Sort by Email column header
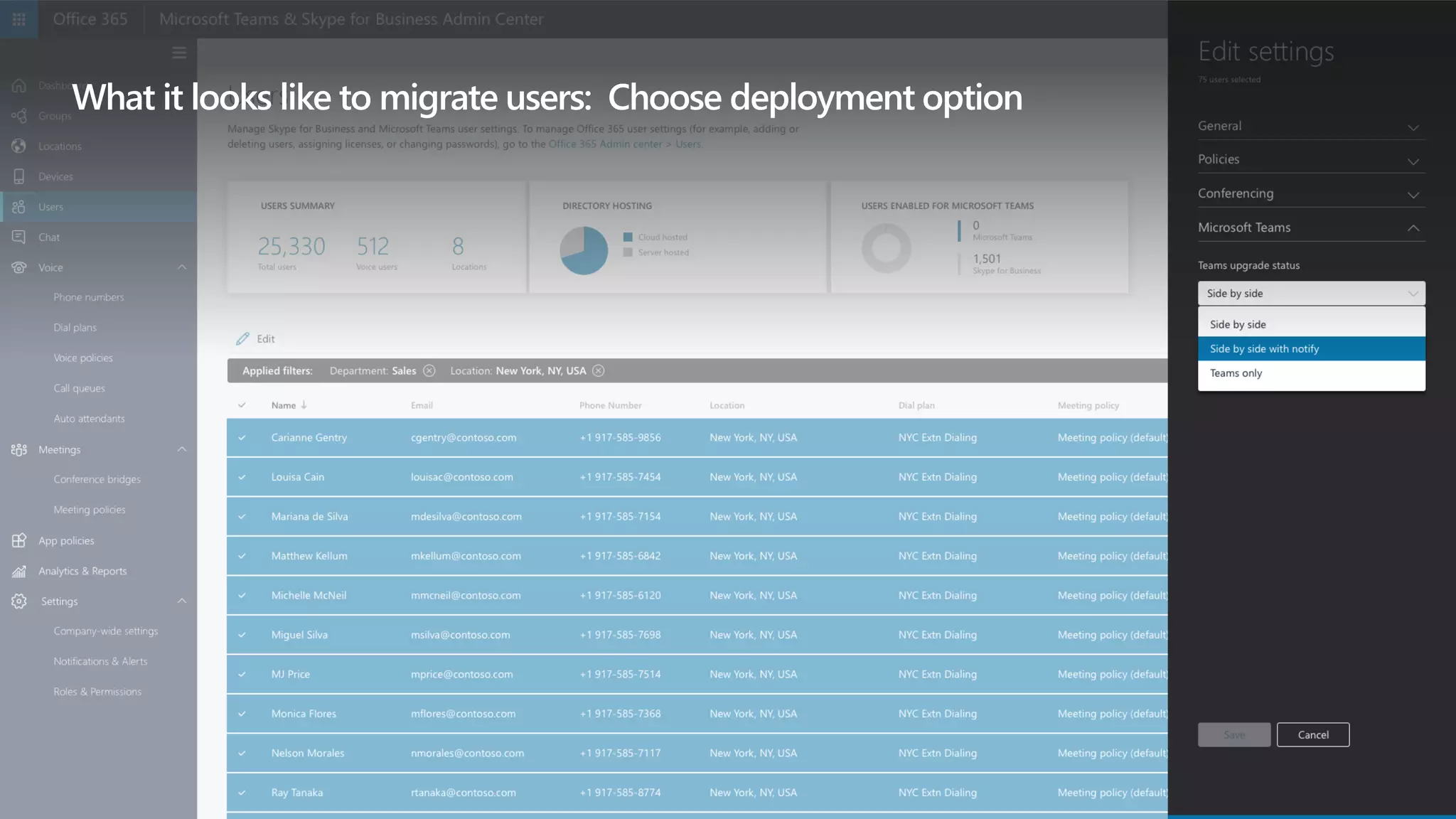Viewport: 1456px width, 819px height. tap(422, 405)
